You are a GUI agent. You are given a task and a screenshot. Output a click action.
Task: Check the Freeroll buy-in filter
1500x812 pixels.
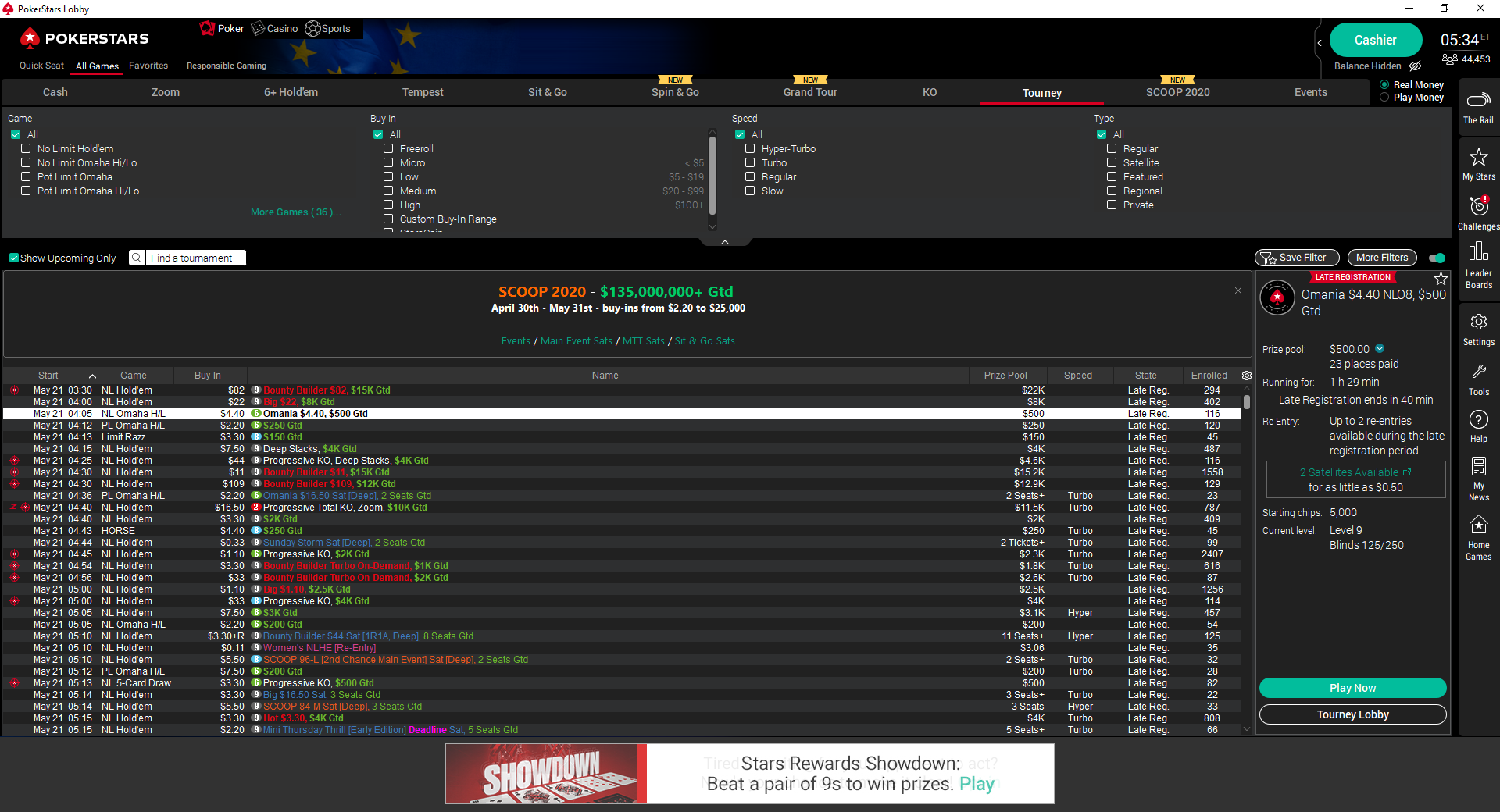pos(388,148)
